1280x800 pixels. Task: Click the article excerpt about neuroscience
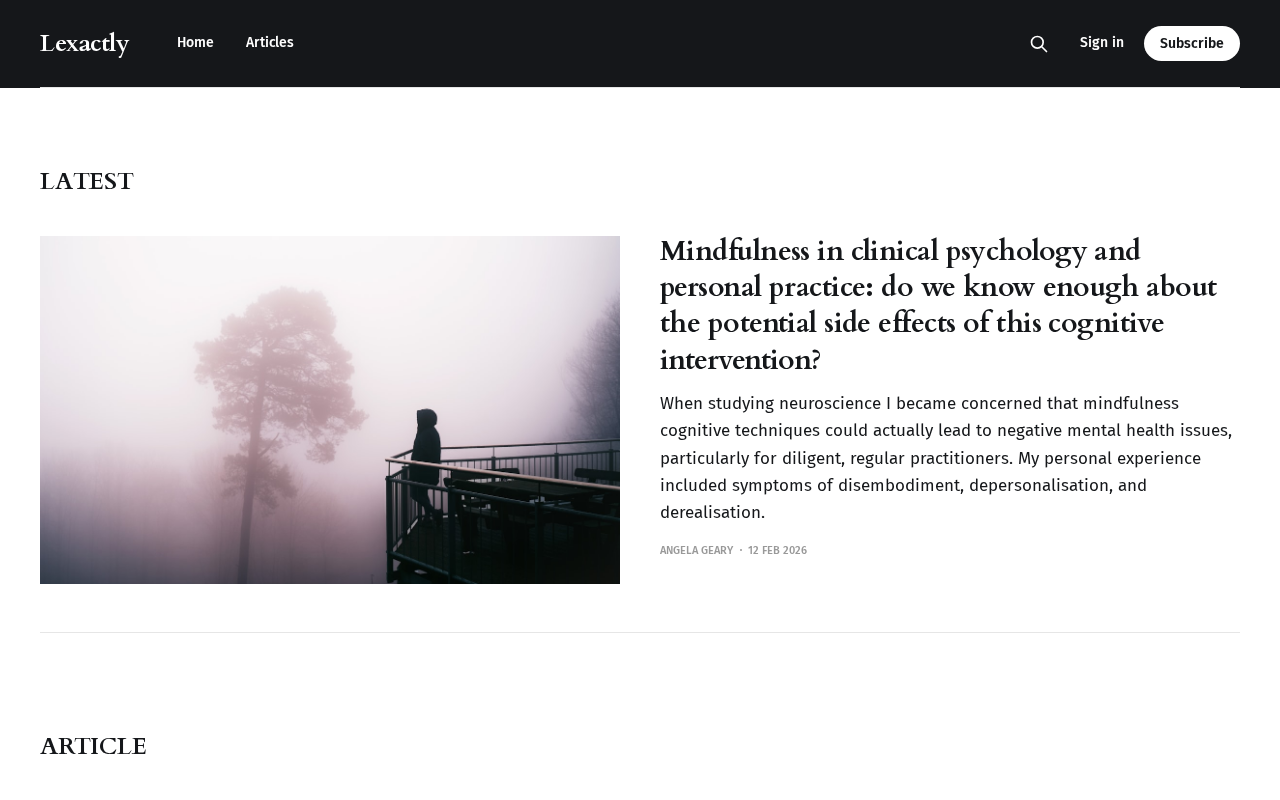pyautogui.click(x=946, y=458)
